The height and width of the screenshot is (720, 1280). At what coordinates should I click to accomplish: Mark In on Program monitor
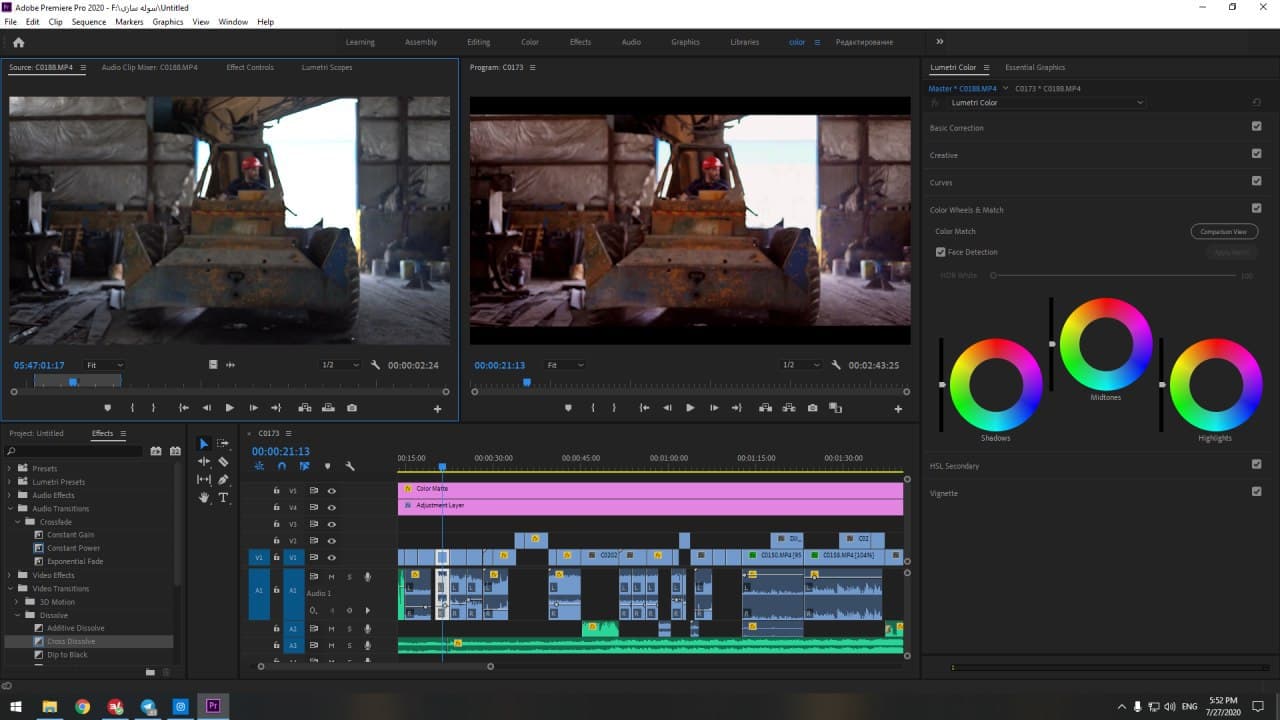pos(593,408)
